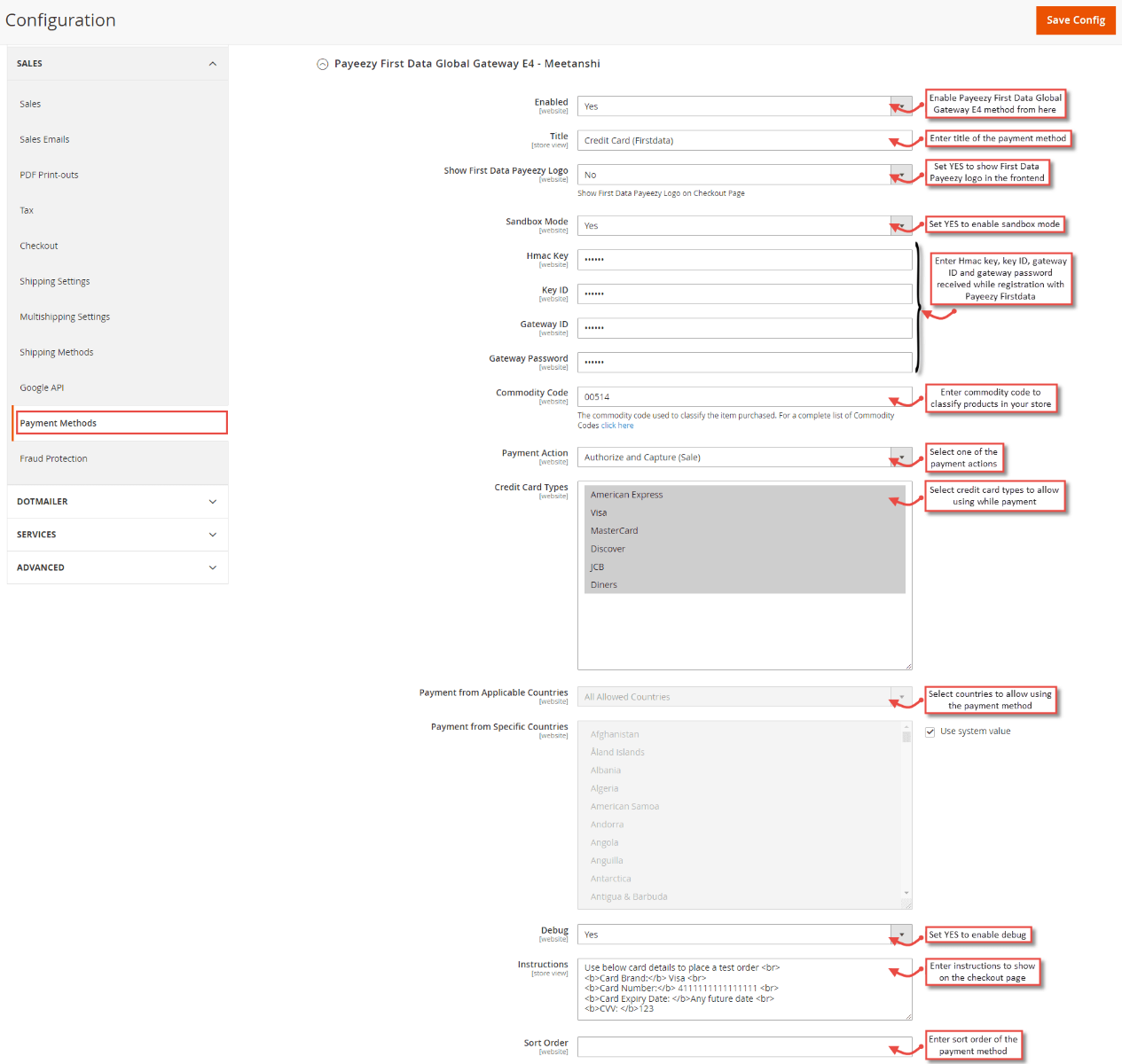Open Payment Methods in the sidebar

(x=59, y=422)
